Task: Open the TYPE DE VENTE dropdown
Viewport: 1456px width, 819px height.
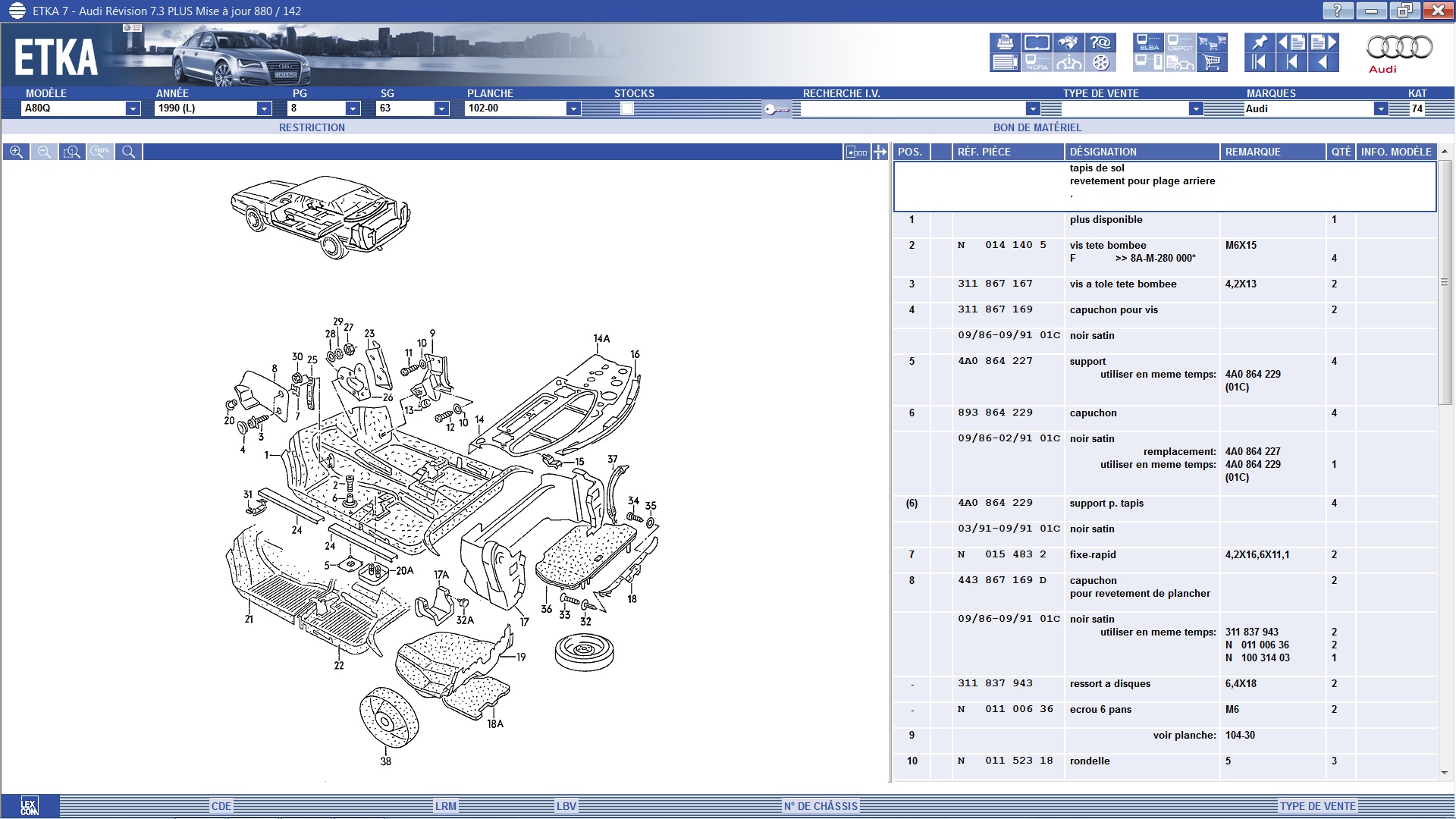Action: [1196, 108]
